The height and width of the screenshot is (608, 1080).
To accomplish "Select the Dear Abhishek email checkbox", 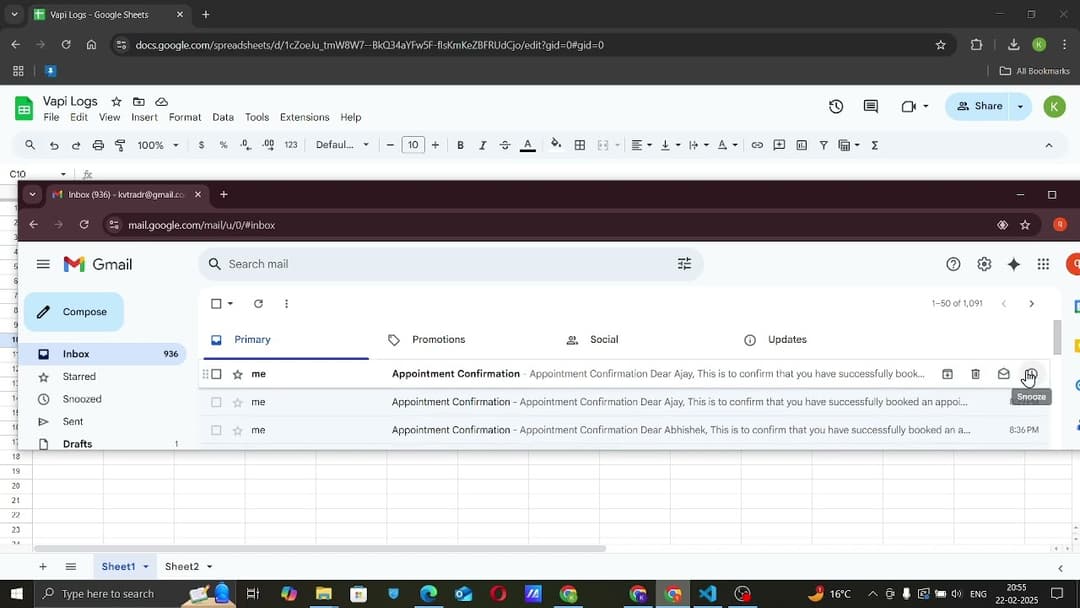I will [x=216, y=430].
